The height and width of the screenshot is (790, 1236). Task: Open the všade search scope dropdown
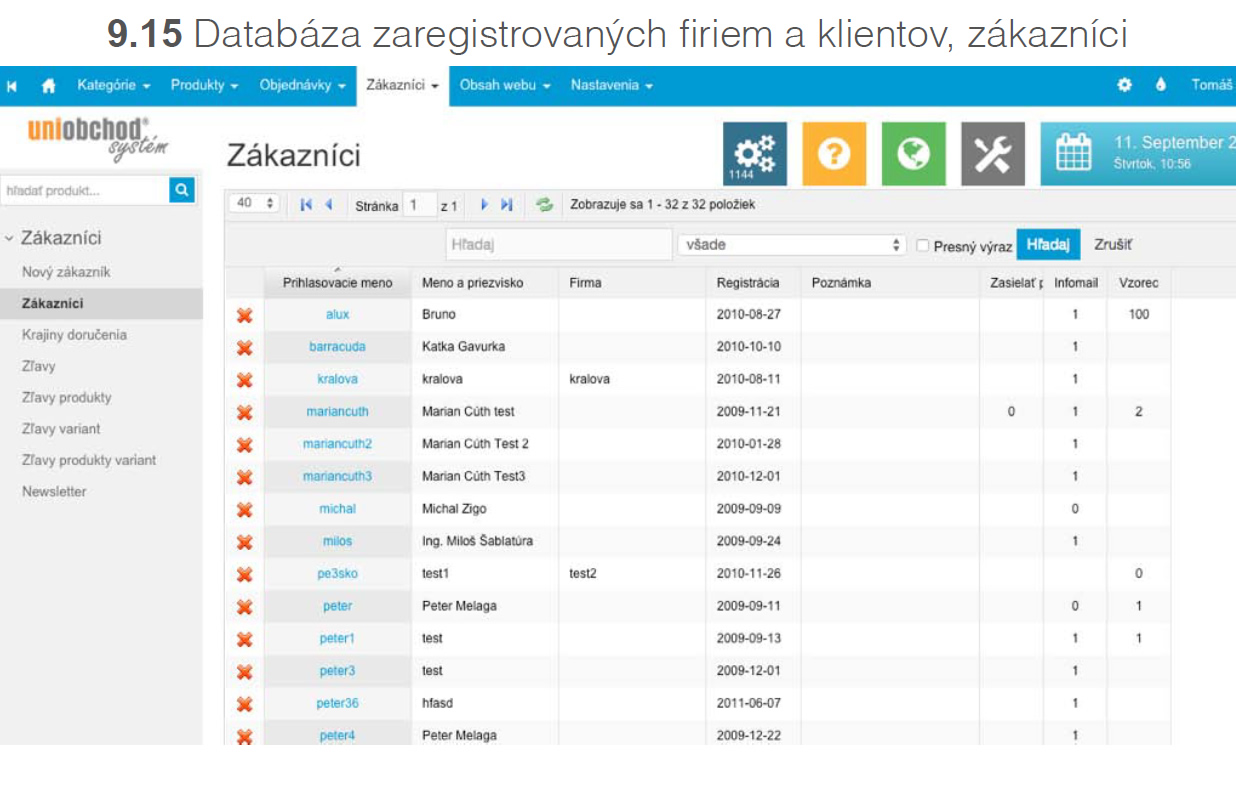point(790,245)
